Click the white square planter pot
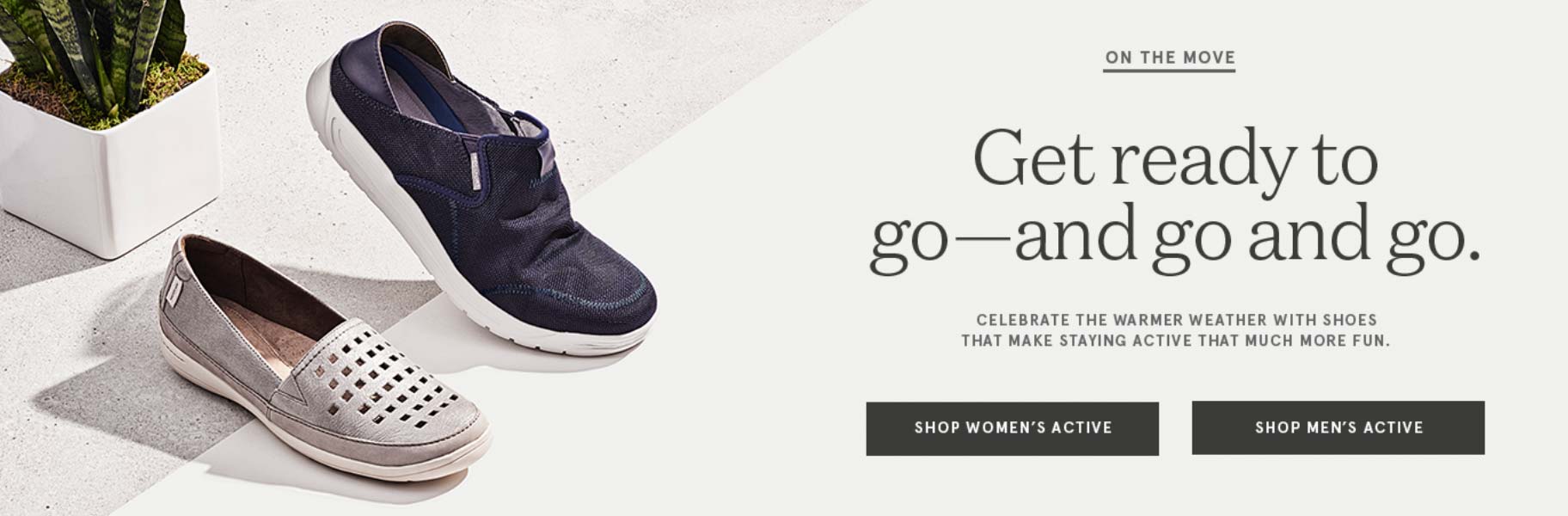Viewport: 1568px width, 516px height. pyautogui.click(x=112, y=172)
